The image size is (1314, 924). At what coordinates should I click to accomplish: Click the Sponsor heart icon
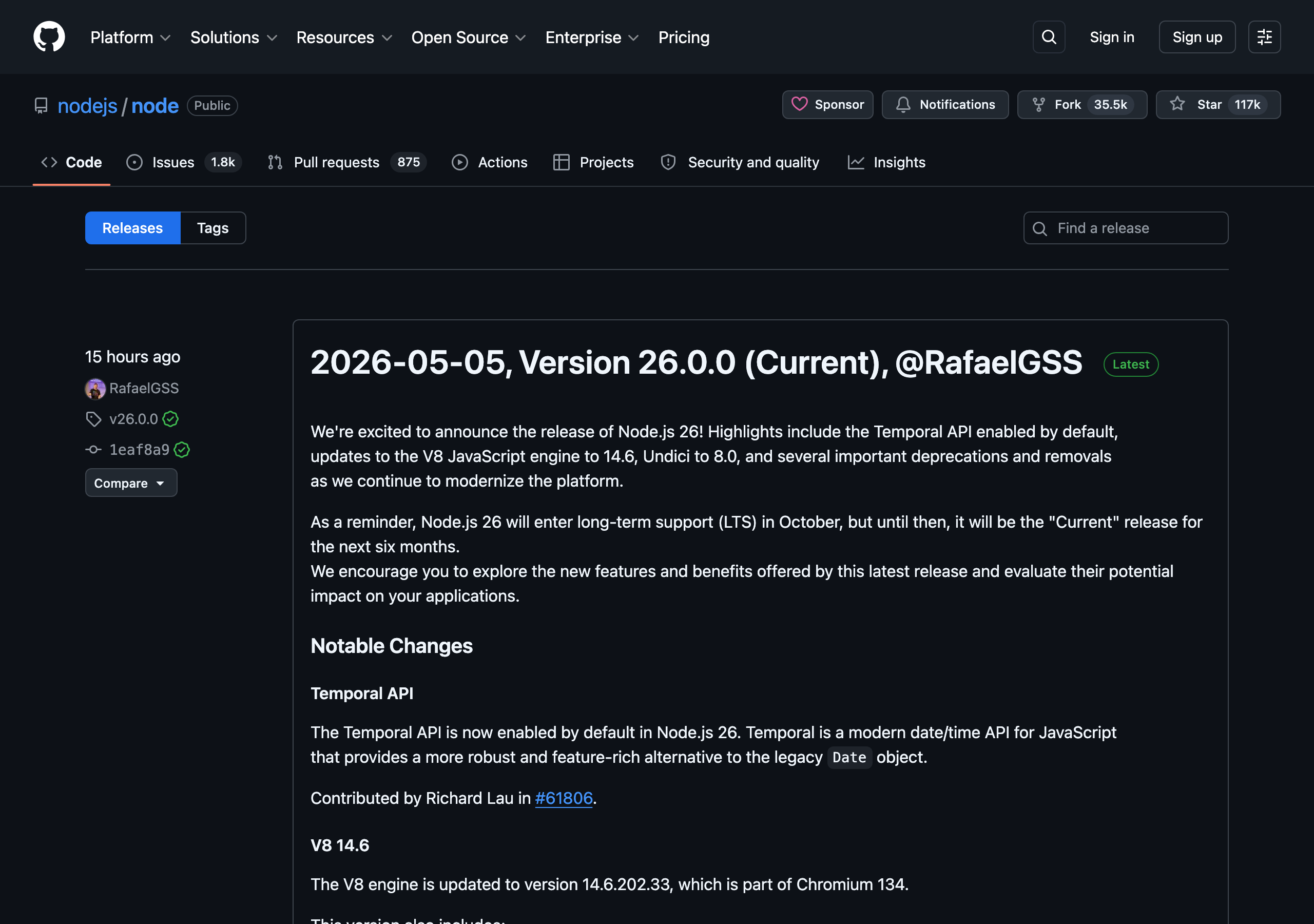click(x=799, y=104)
